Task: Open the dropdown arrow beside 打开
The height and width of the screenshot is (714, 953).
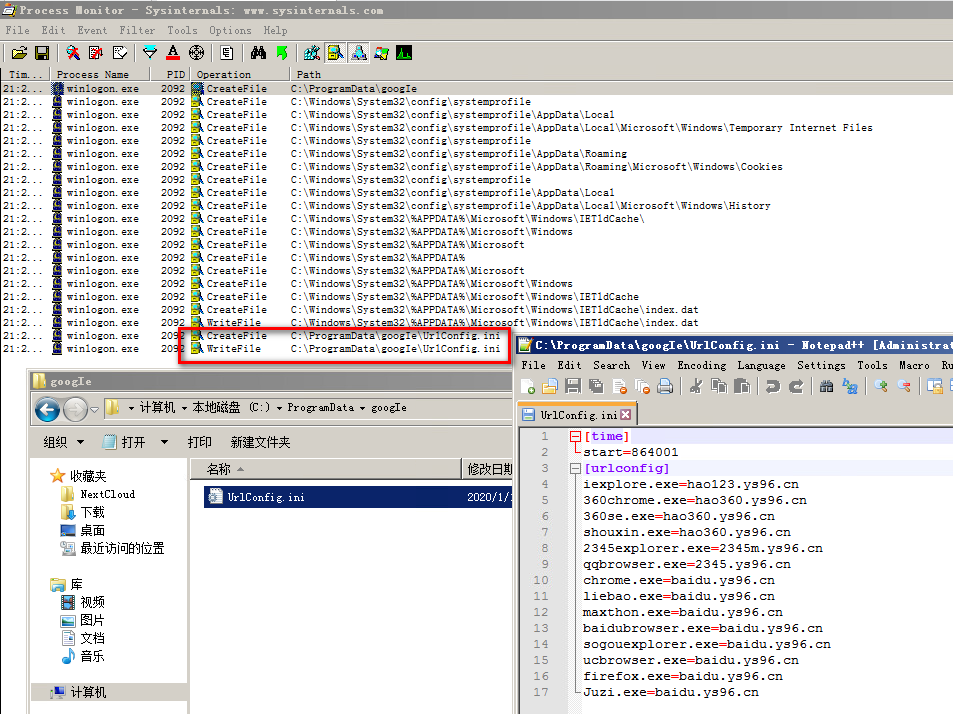Action: click(164, 442)
